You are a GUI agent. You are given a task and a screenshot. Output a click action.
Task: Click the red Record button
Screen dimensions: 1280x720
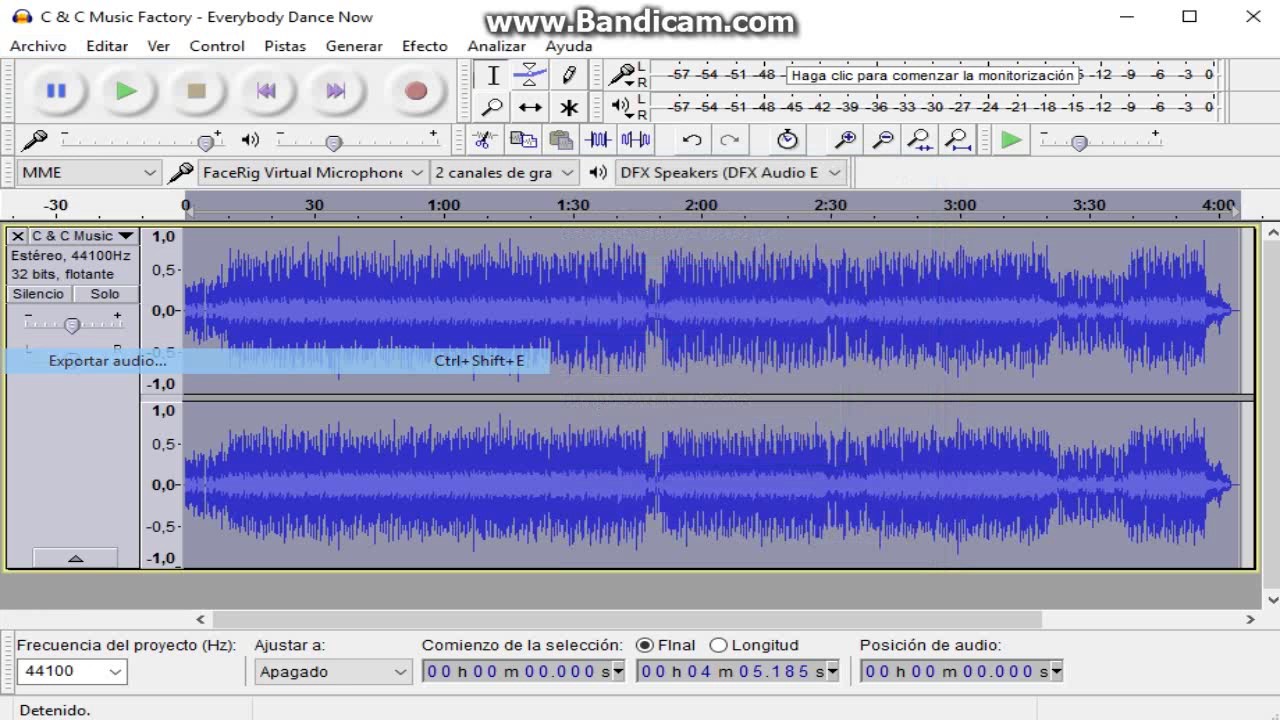[416, 91]
